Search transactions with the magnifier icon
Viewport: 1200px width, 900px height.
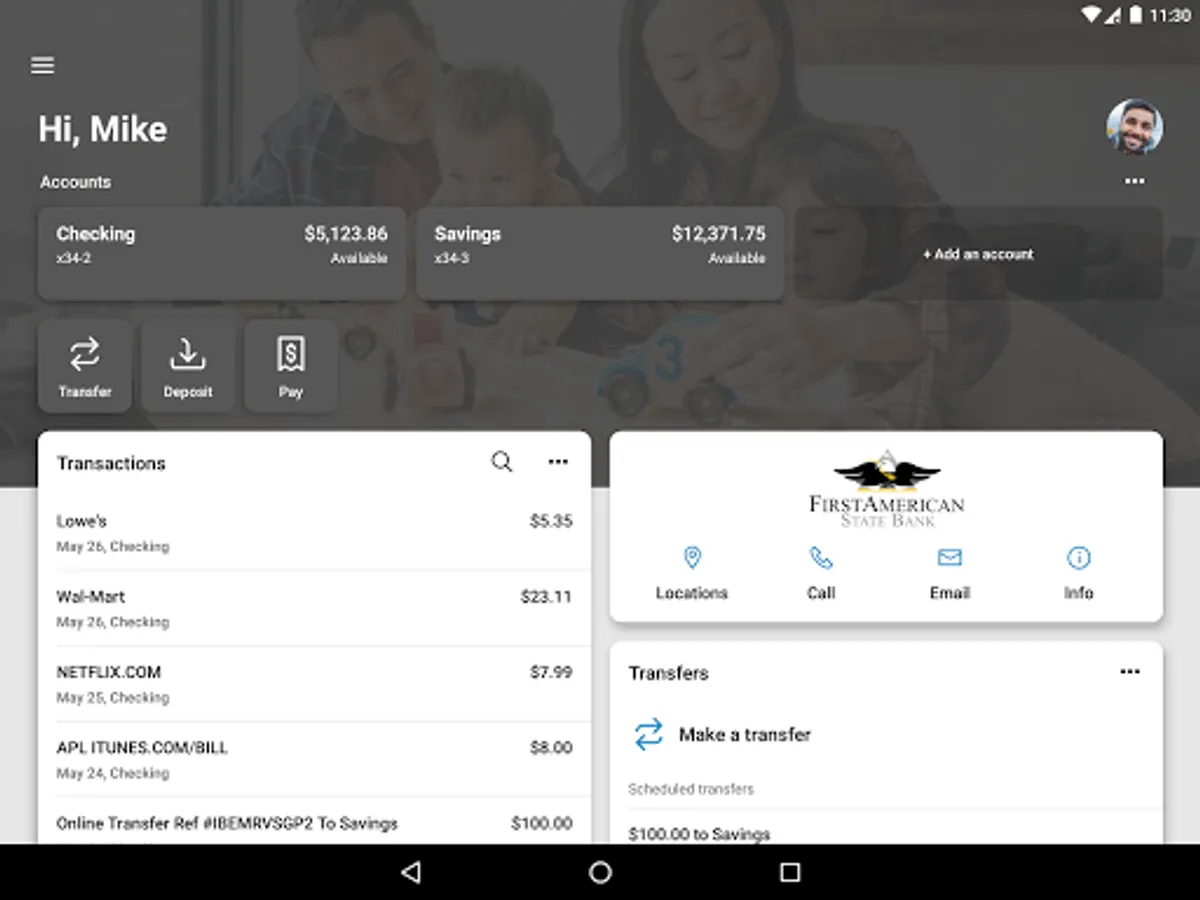(x=502, y=462)
